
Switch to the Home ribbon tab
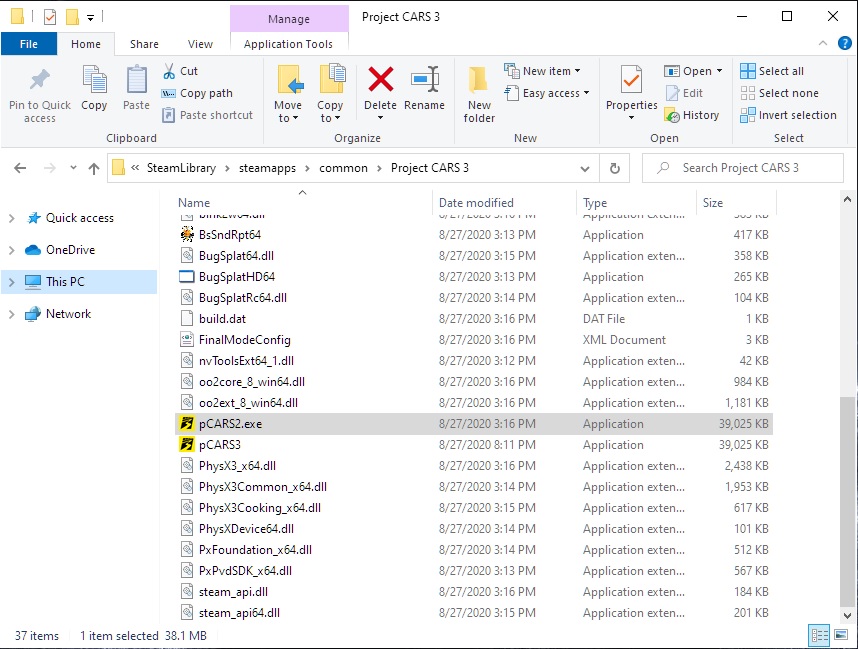pos(86,44)
